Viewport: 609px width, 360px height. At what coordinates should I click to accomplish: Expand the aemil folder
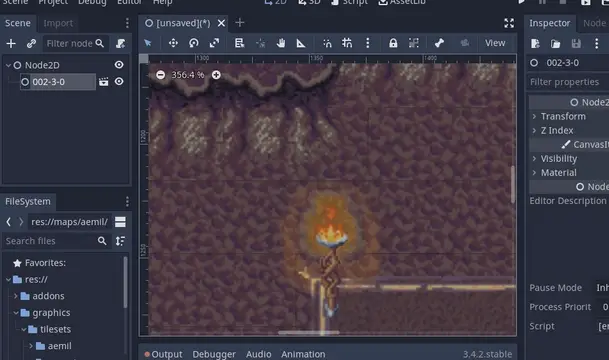click(31, 346)
